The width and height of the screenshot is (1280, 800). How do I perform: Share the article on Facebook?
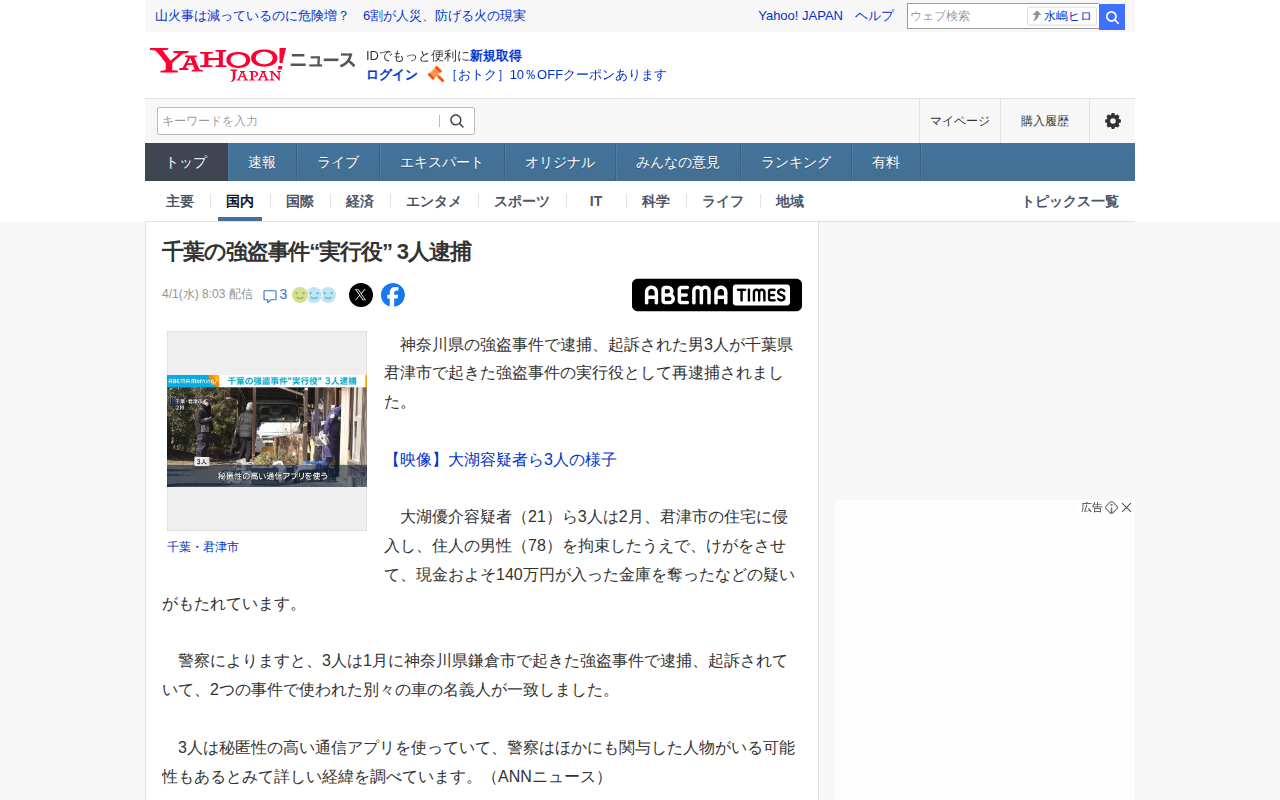point(393,295)
